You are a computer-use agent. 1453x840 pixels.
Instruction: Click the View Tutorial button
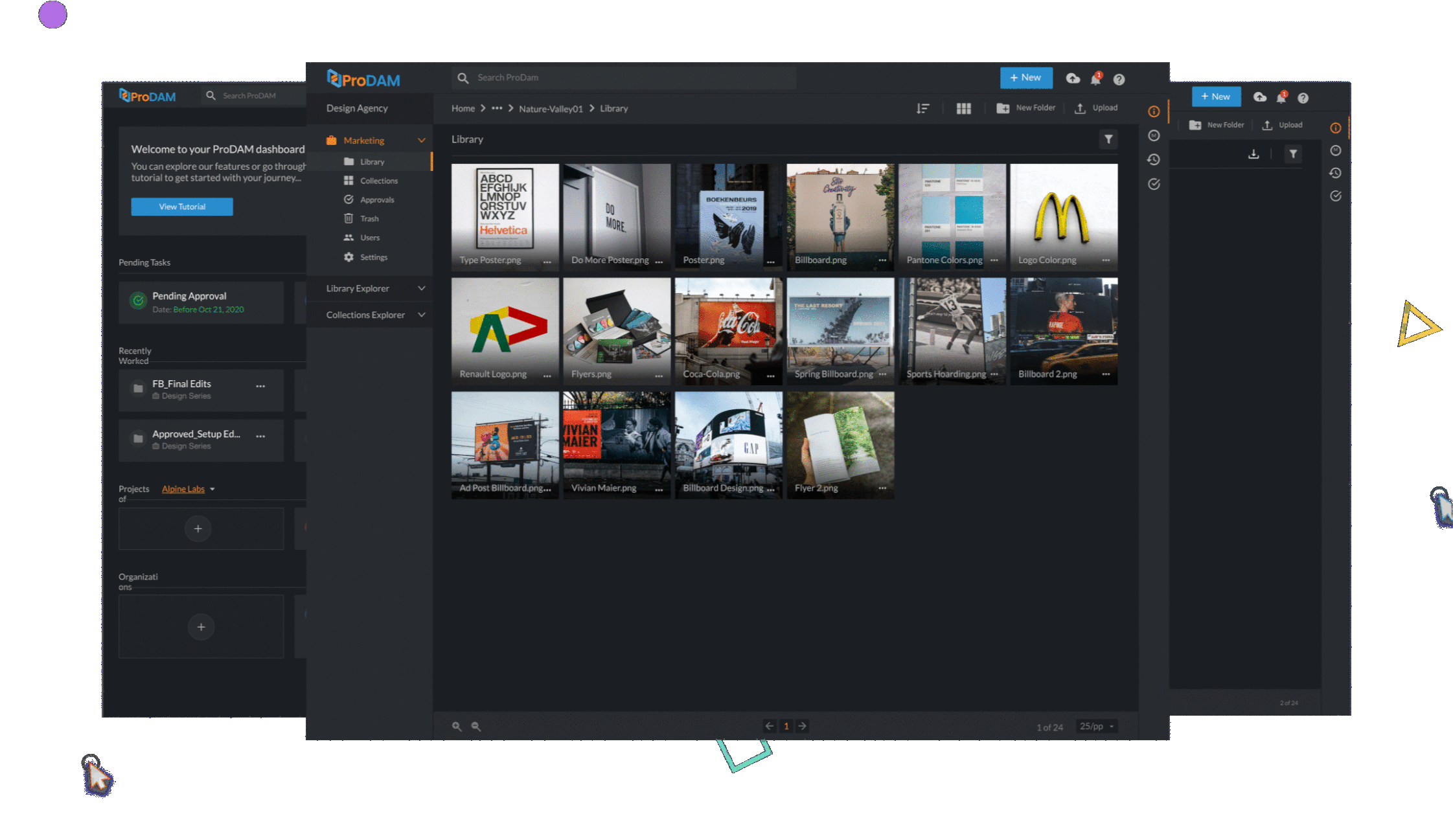tap(182, 207)
